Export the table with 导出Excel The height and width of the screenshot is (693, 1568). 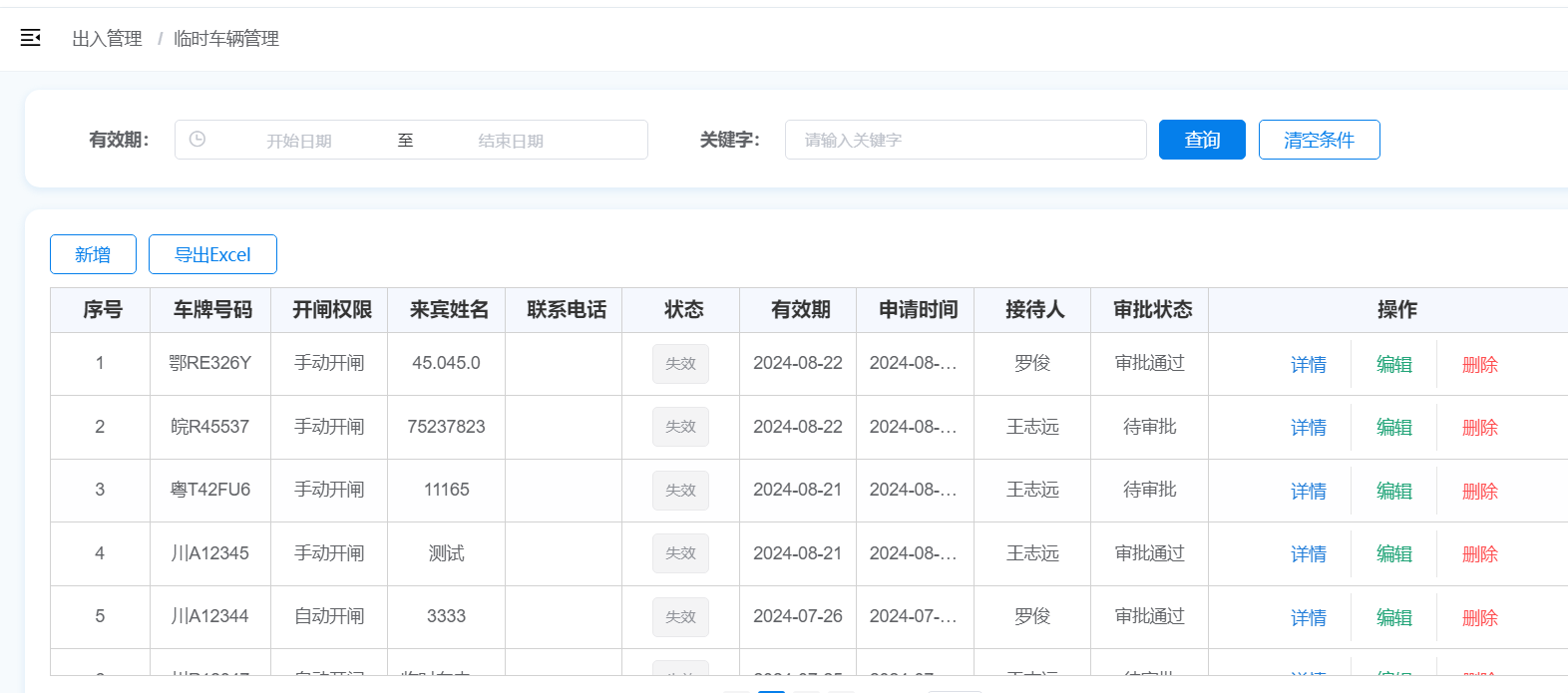[x=212, y=254]
